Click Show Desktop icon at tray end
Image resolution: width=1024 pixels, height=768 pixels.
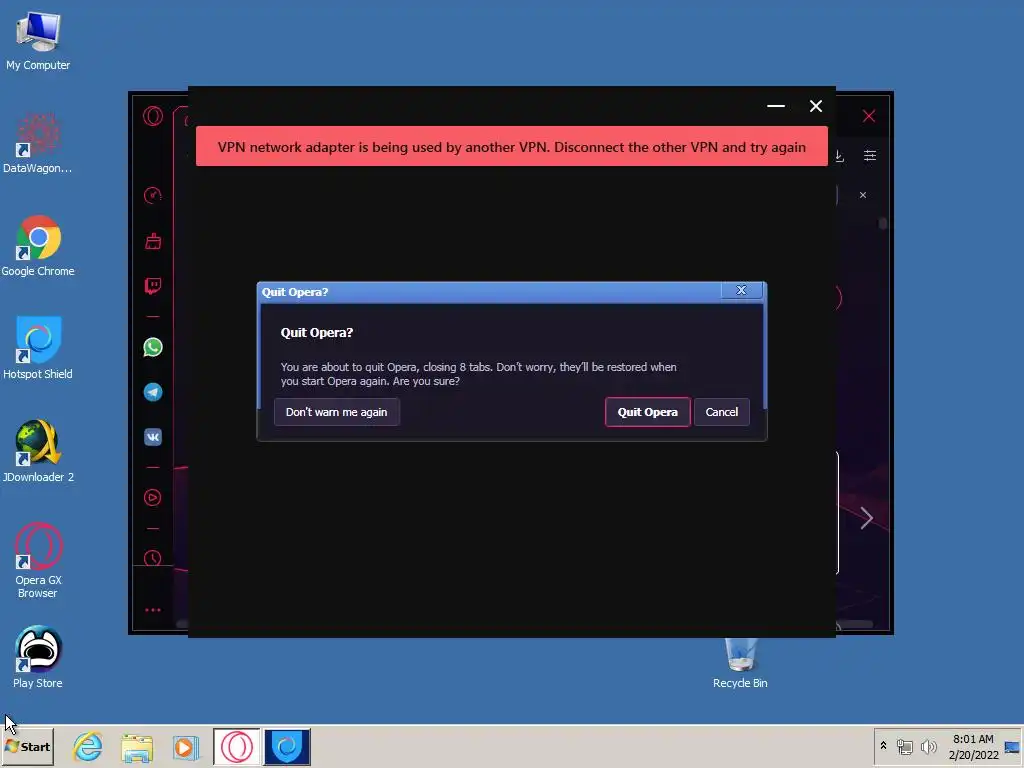1012,746
